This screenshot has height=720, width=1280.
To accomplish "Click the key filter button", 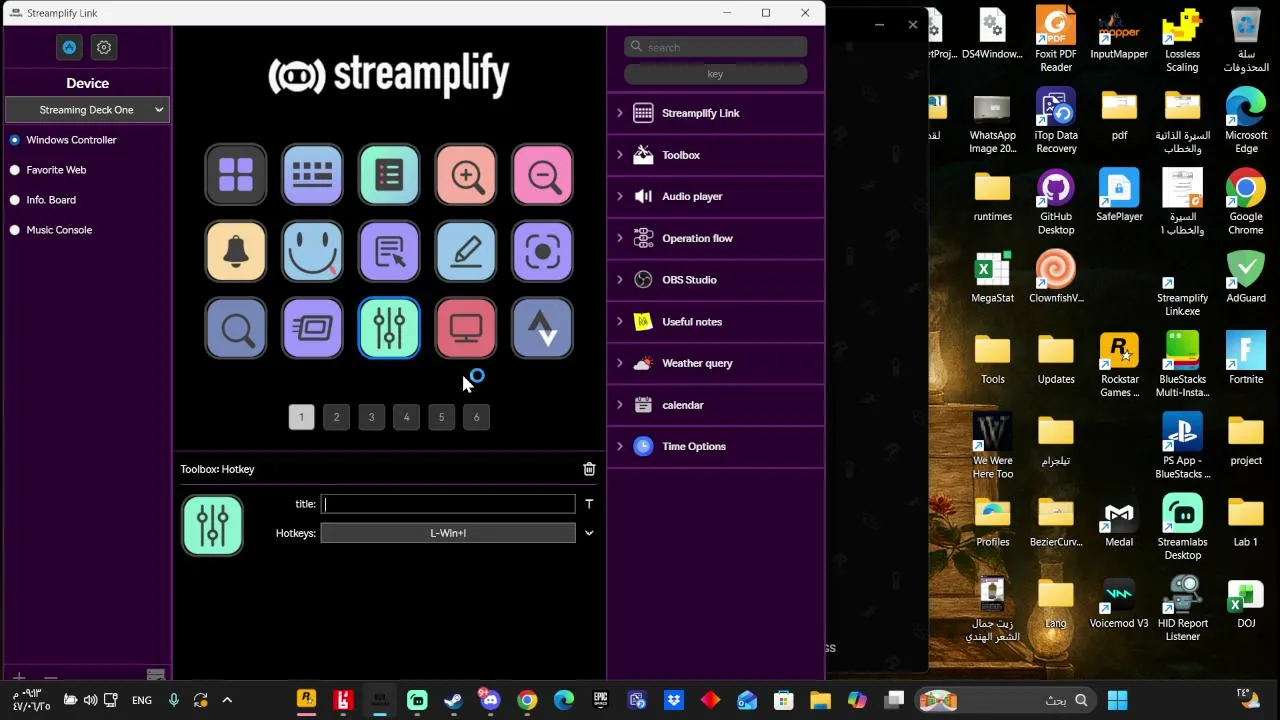I will tap(715, 74).
